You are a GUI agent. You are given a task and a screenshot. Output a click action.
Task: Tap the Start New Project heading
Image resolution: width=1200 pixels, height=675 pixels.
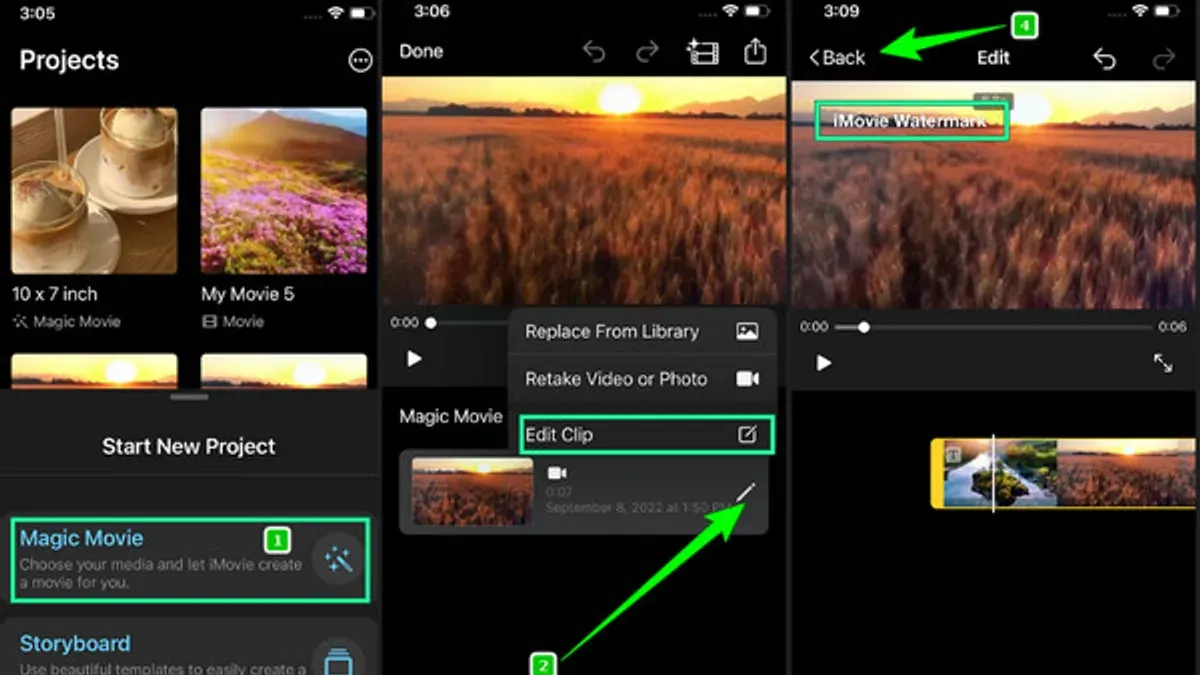189,446
